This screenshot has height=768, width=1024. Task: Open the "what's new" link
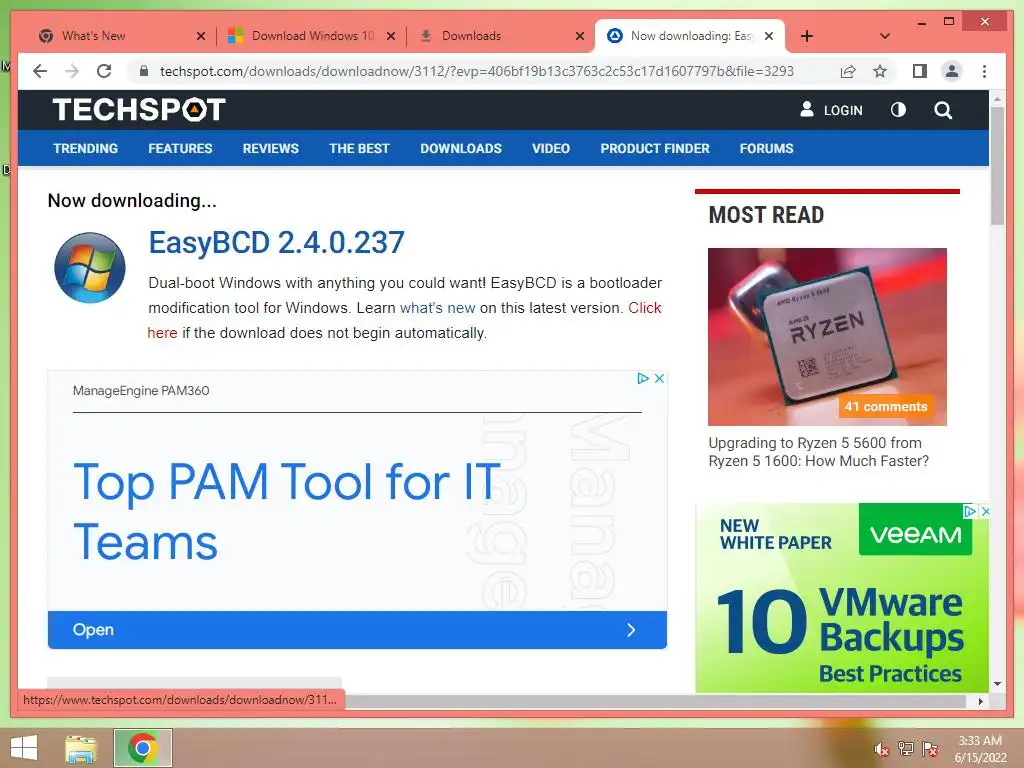(x=438, y=308)
